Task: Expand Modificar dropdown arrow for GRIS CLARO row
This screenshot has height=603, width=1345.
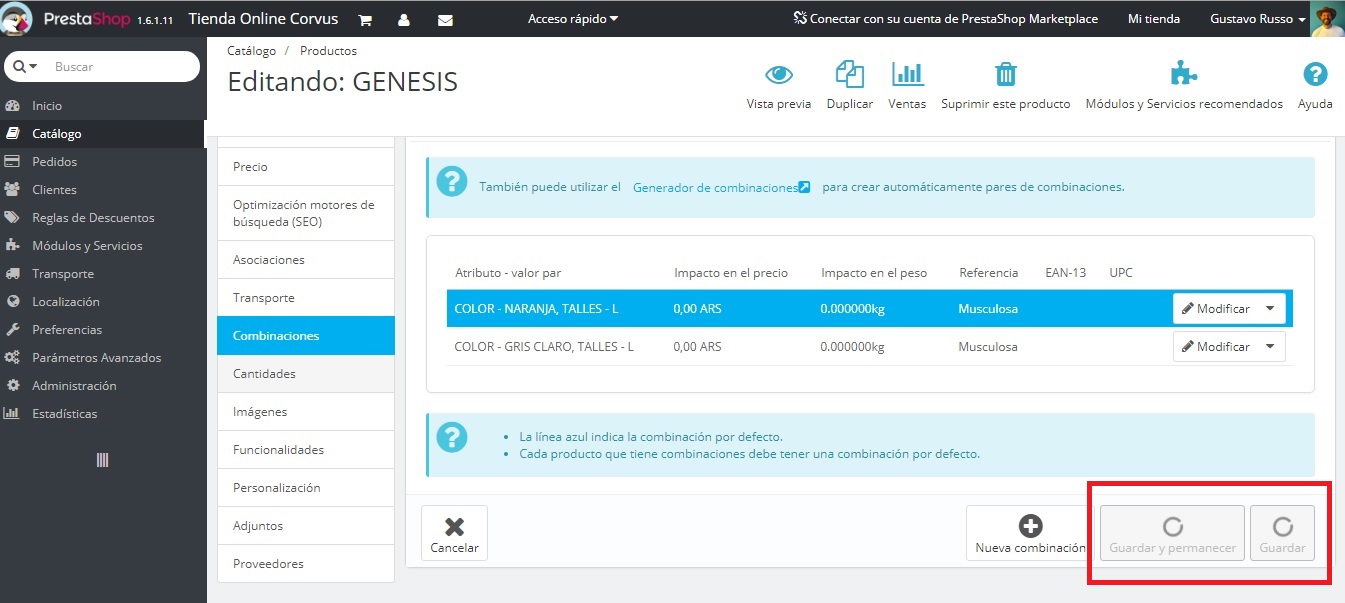Action: point(1270,347)
